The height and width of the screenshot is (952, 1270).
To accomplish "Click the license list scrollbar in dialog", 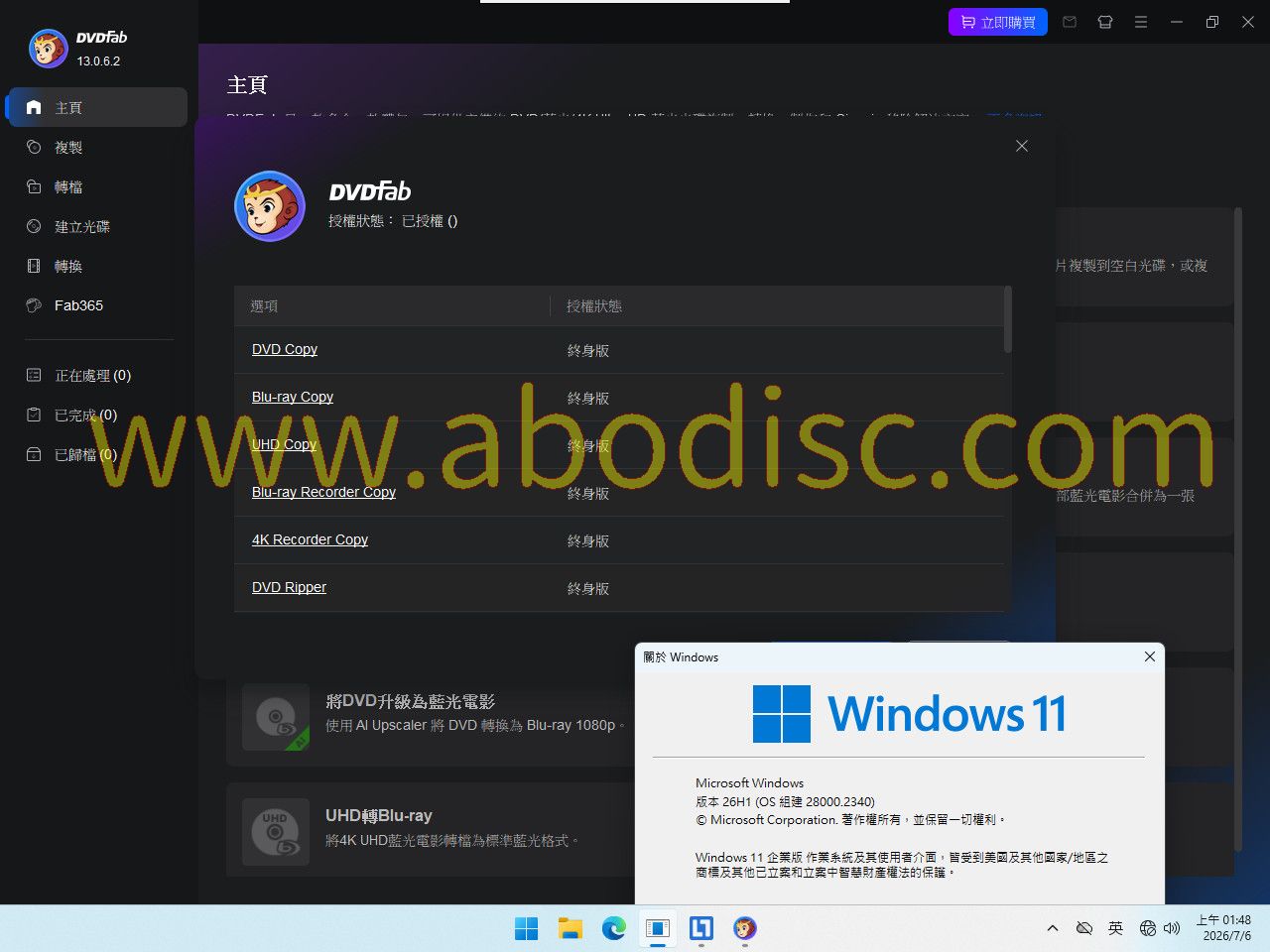I will pyautogui.click(x=1008, y=319).
